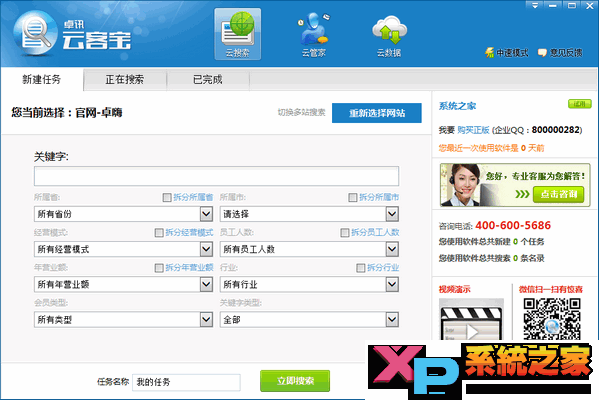This screenshot has width=599, height=400.
Task: Switch to the 正在搜索 tab
Action: coord(125,79)
